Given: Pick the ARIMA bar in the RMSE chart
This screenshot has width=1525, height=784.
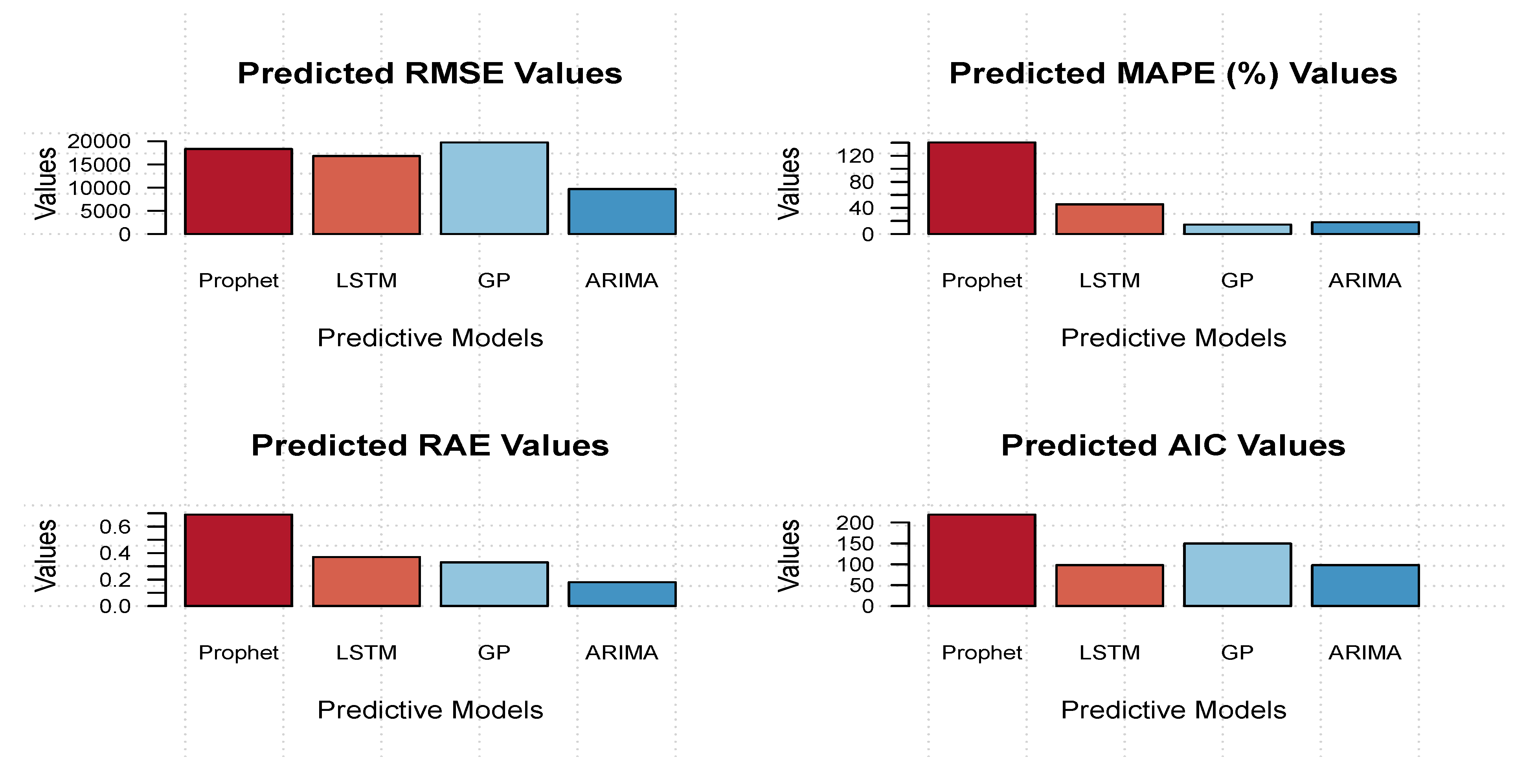Looking at the screenshot, I should pos(622,211).
